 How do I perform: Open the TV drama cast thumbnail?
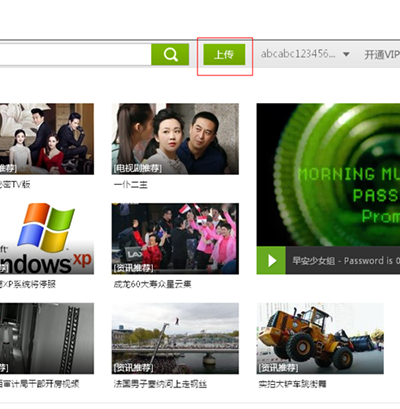click(x=47, y=139)
